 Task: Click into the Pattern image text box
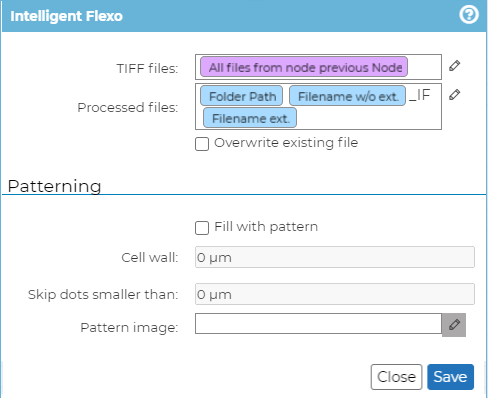tap(318, 323)
